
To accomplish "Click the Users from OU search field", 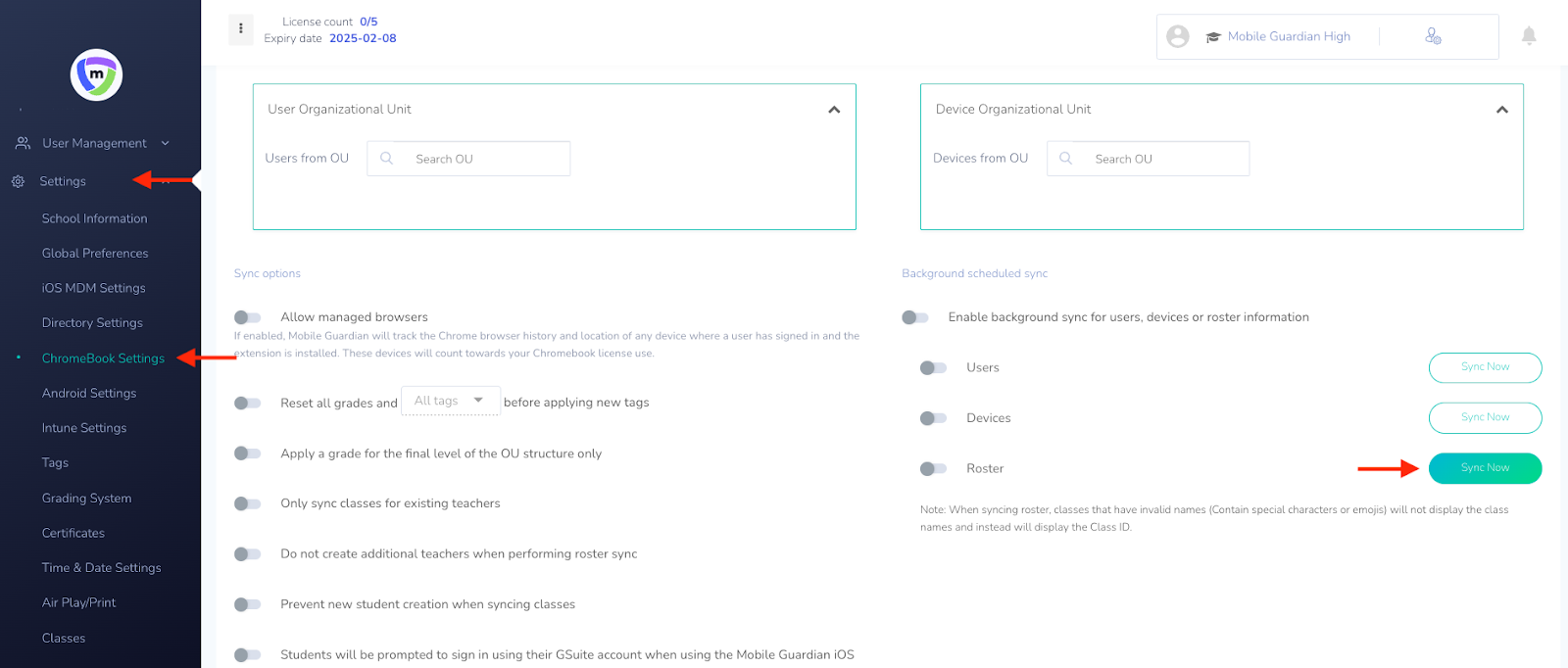I will (x=468, y=159).
